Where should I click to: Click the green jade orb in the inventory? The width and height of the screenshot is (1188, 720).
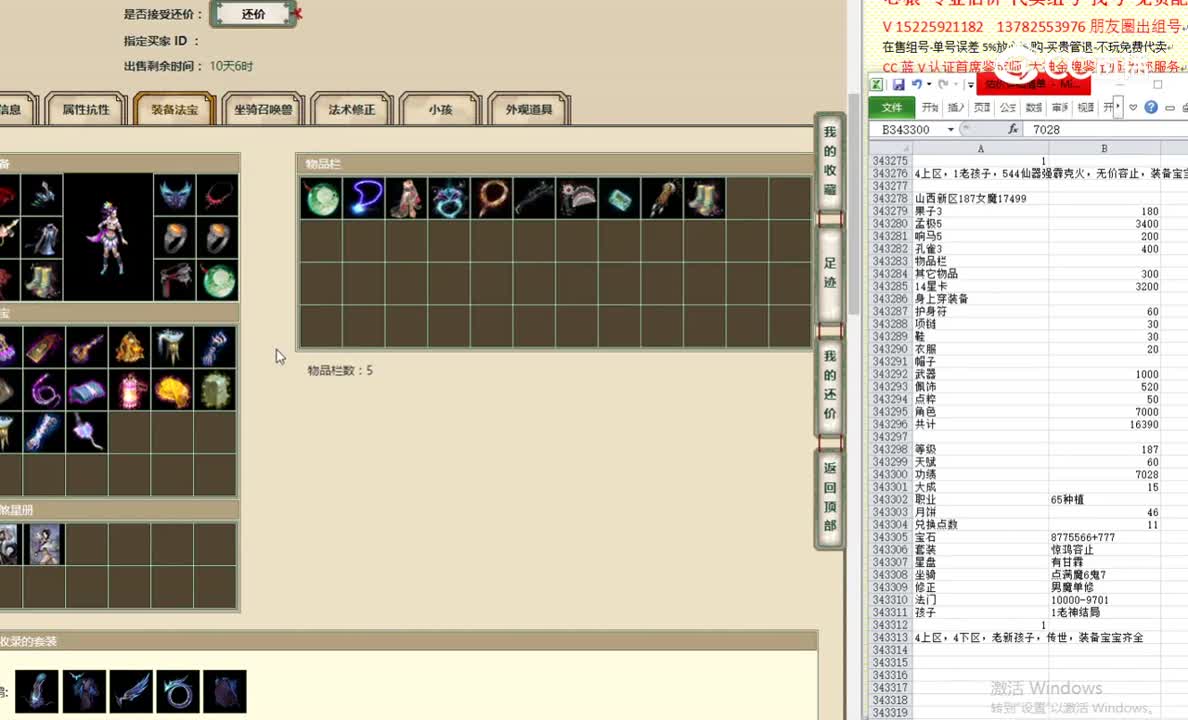322,199
